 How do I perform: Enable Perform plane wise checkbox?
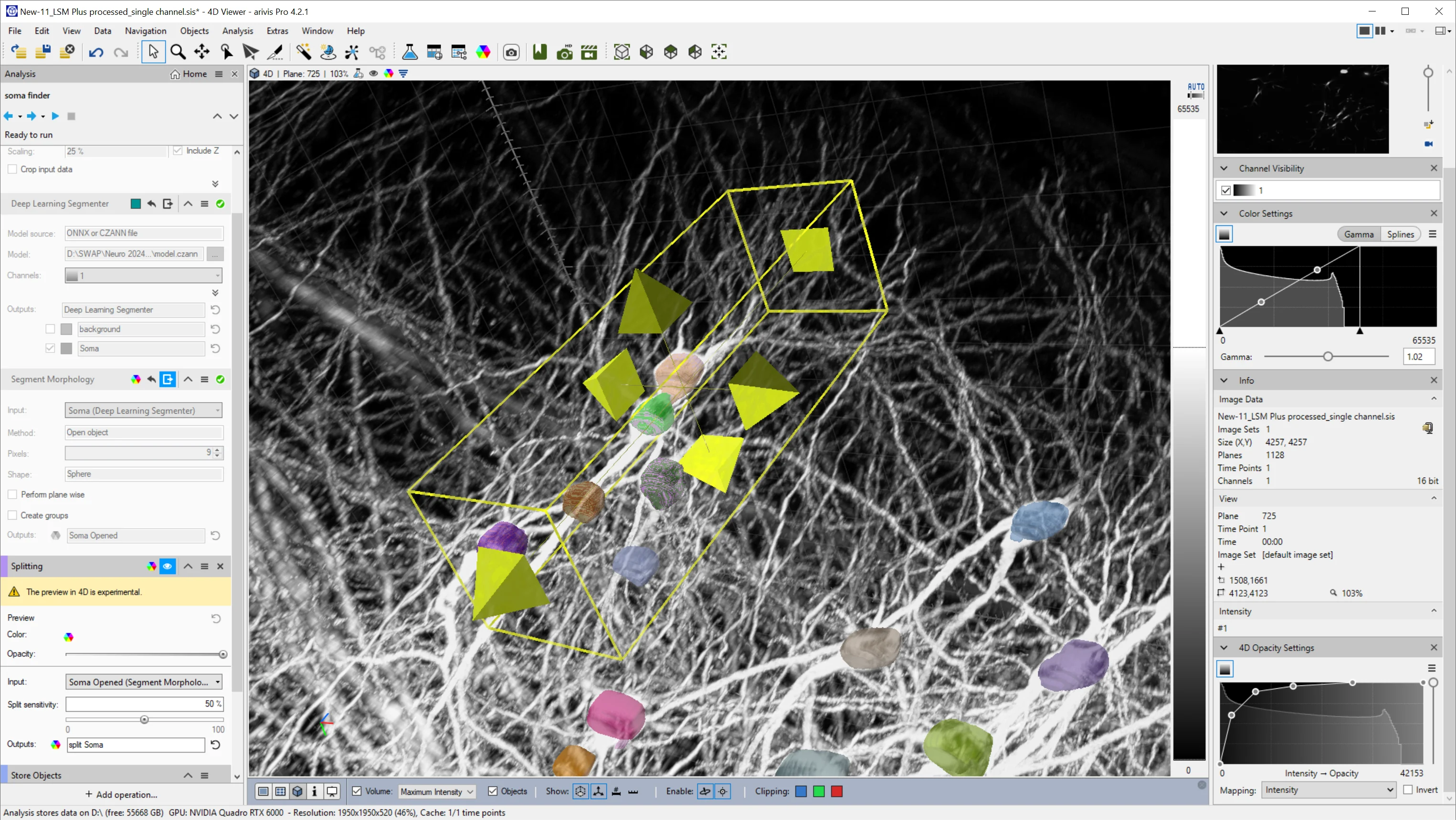[x=12, y=494]
